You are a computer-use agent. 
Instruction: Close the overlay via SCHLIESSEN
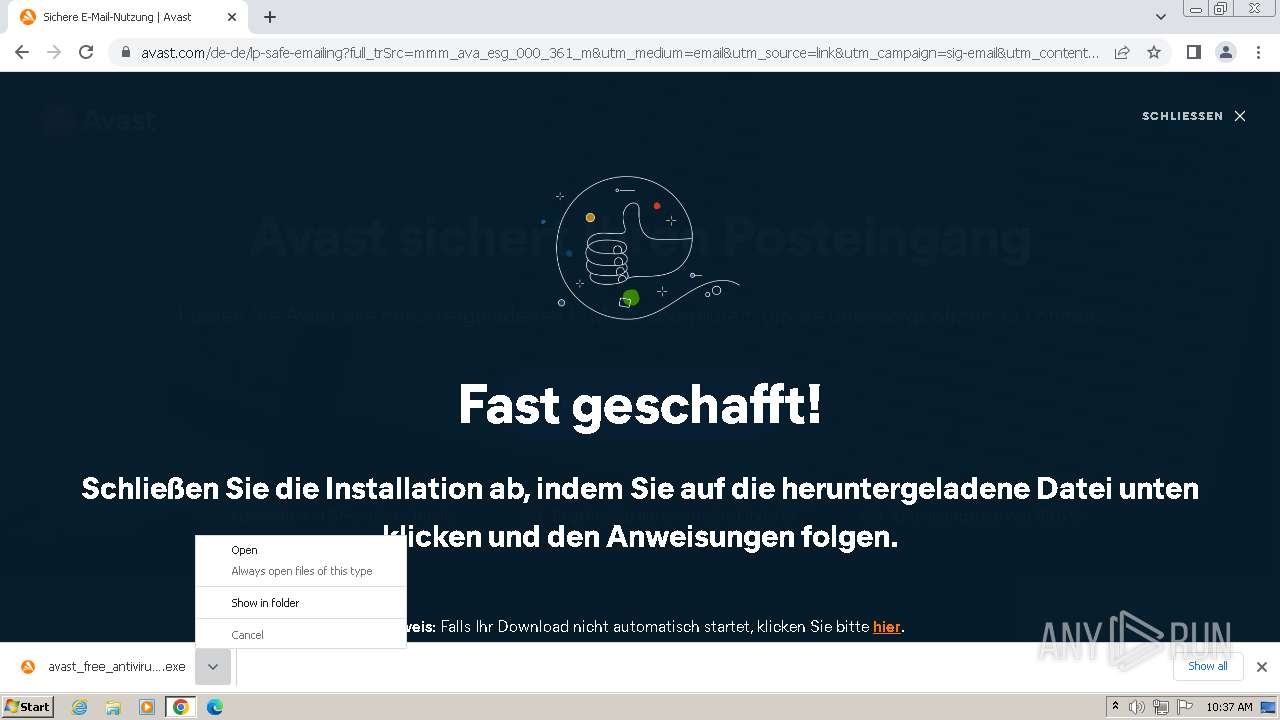(x=1194, y=116)
